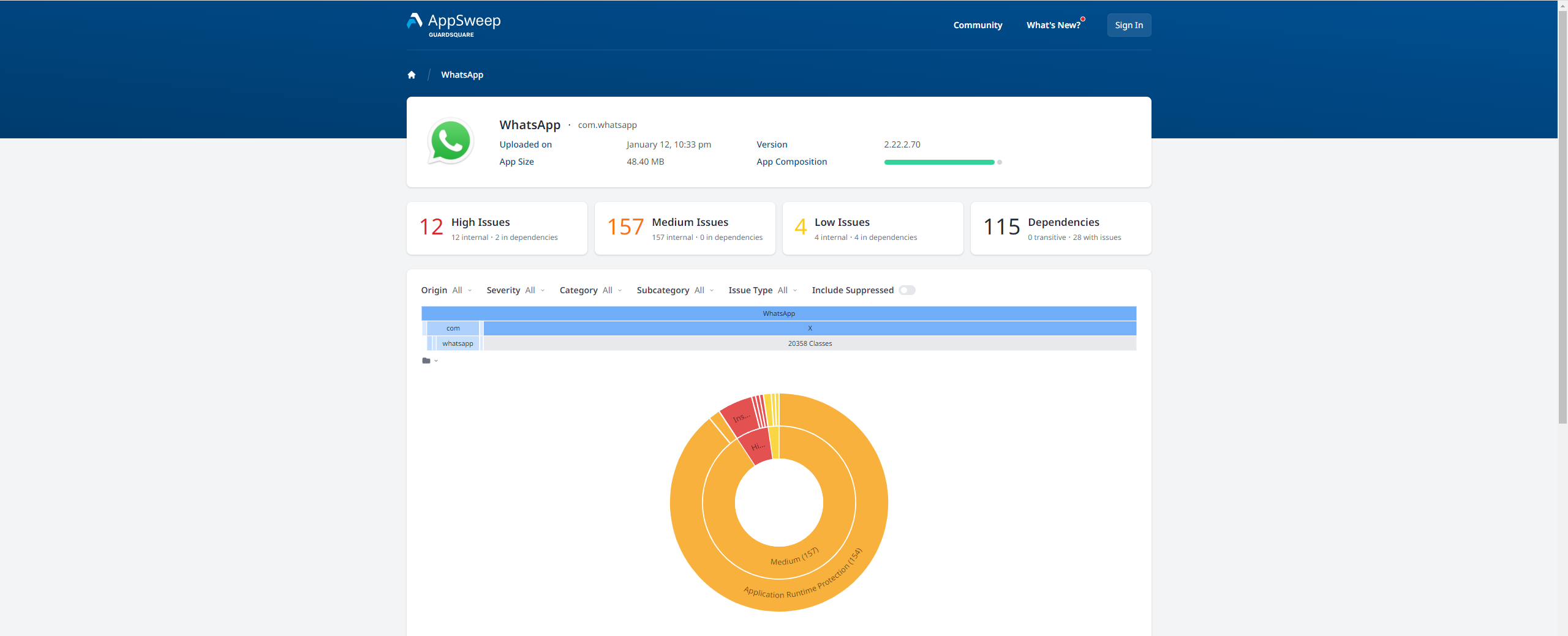Select the 115 Dependencies card
The image size is (1568, 636).
point(1061,228)
